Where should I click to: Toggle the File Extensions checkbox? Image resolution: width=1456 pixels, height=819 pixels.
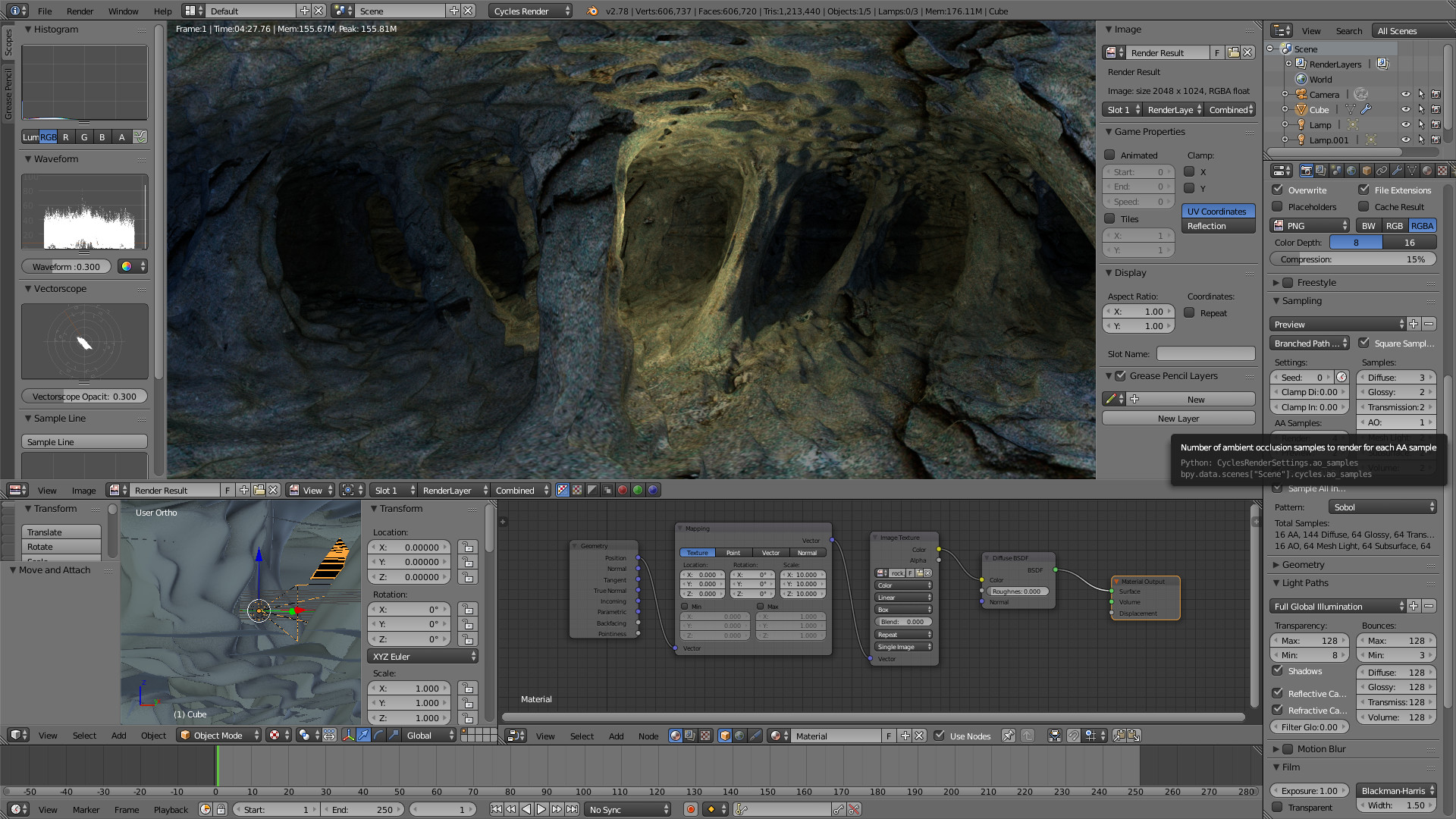[1364, 190]
